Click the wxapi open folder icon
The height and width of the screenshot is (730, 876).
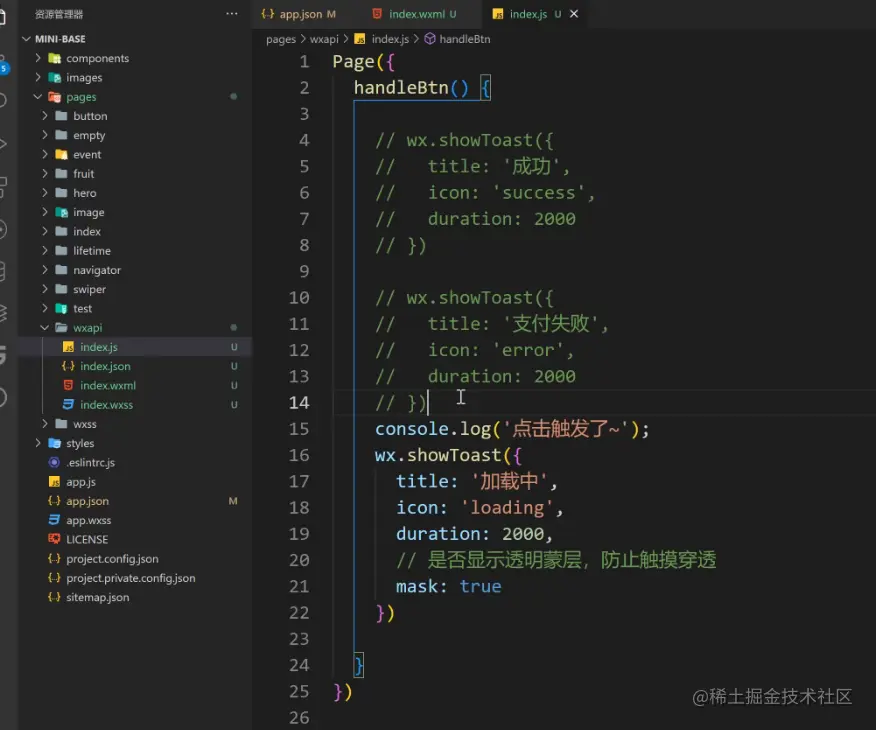[x=61, y=327]
